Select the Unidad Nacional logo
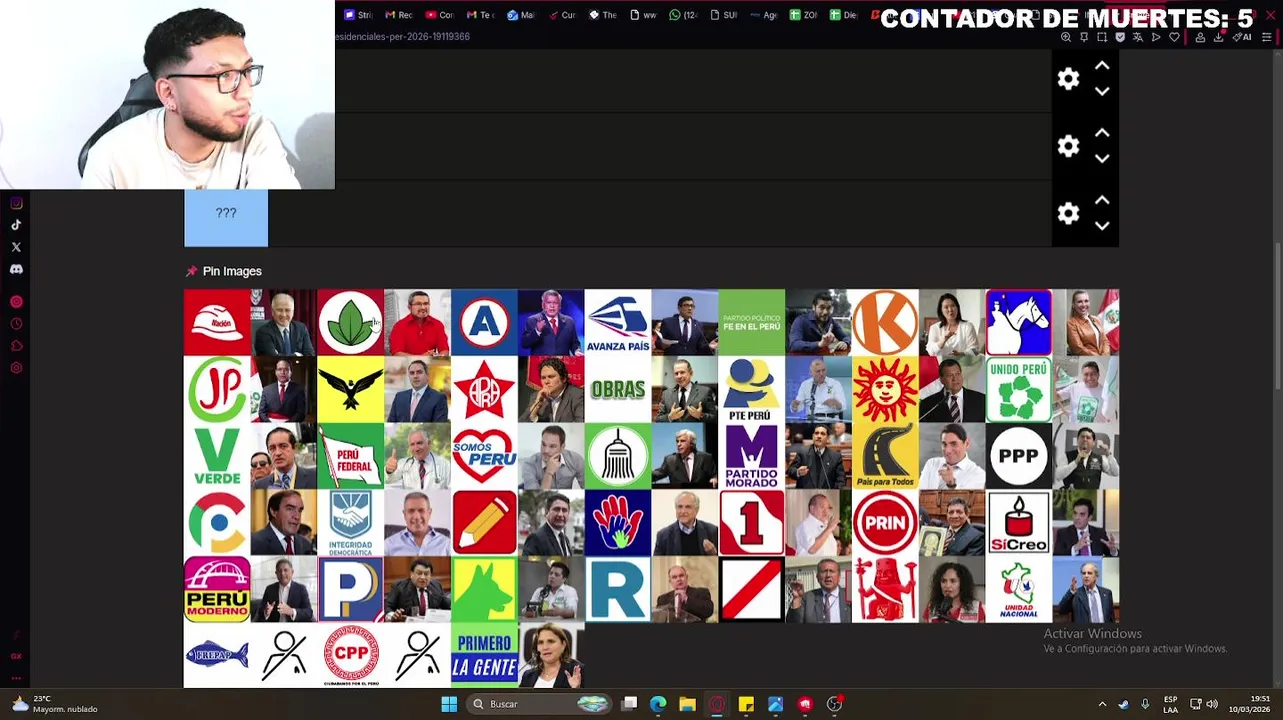 click(x=1019, y=590)
